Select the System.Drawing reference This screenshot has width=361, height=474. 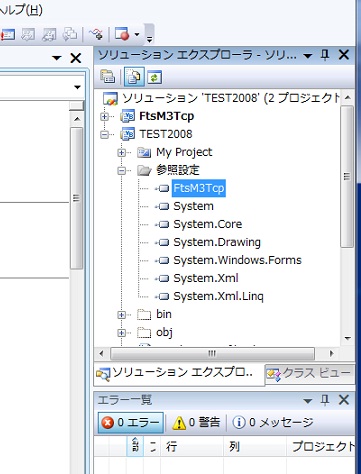pyautogui.click(x=217, y=242)
